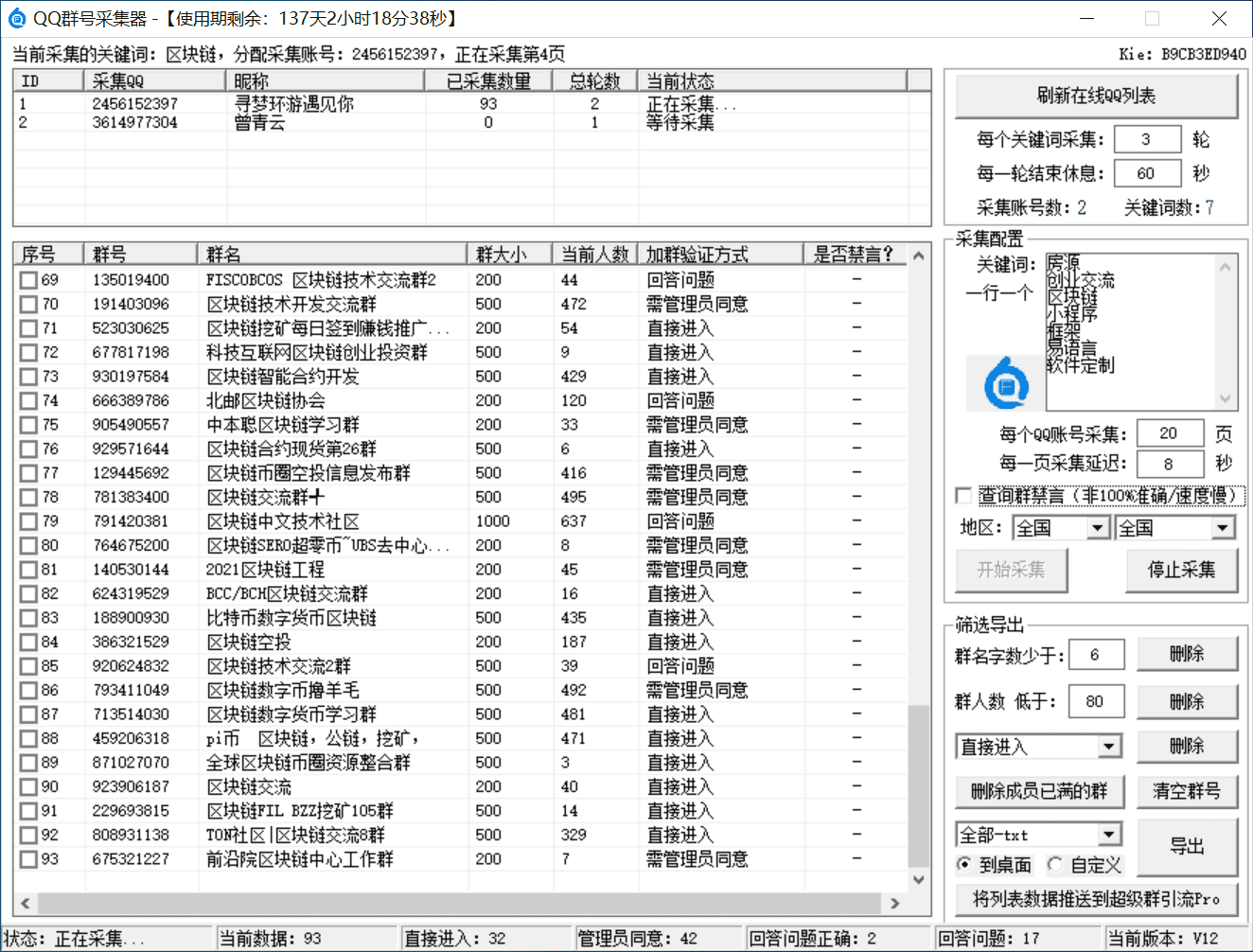The image size is (1253, 952).
Task: Enable the 查询群禁言 checkbox
Action: [x=963, y=496]
